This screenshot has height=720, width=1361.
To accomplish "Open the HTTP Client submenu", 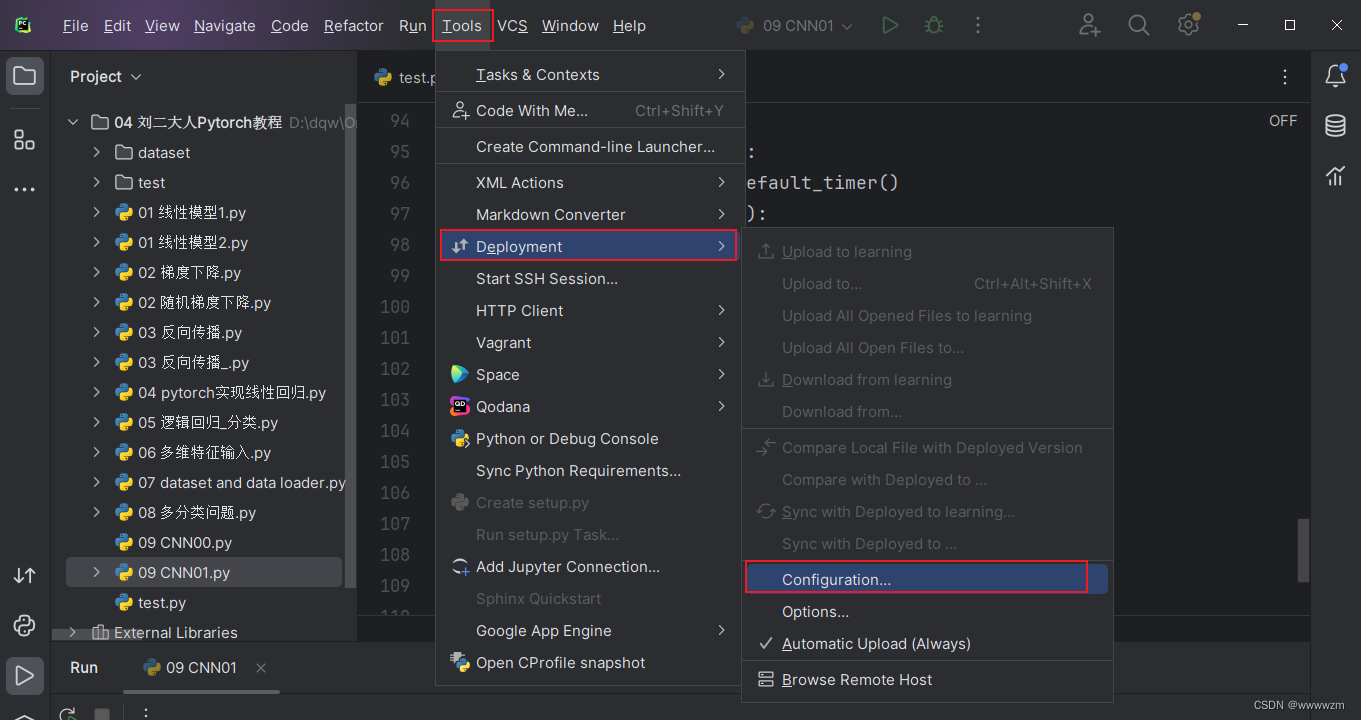I will (590, 311).
